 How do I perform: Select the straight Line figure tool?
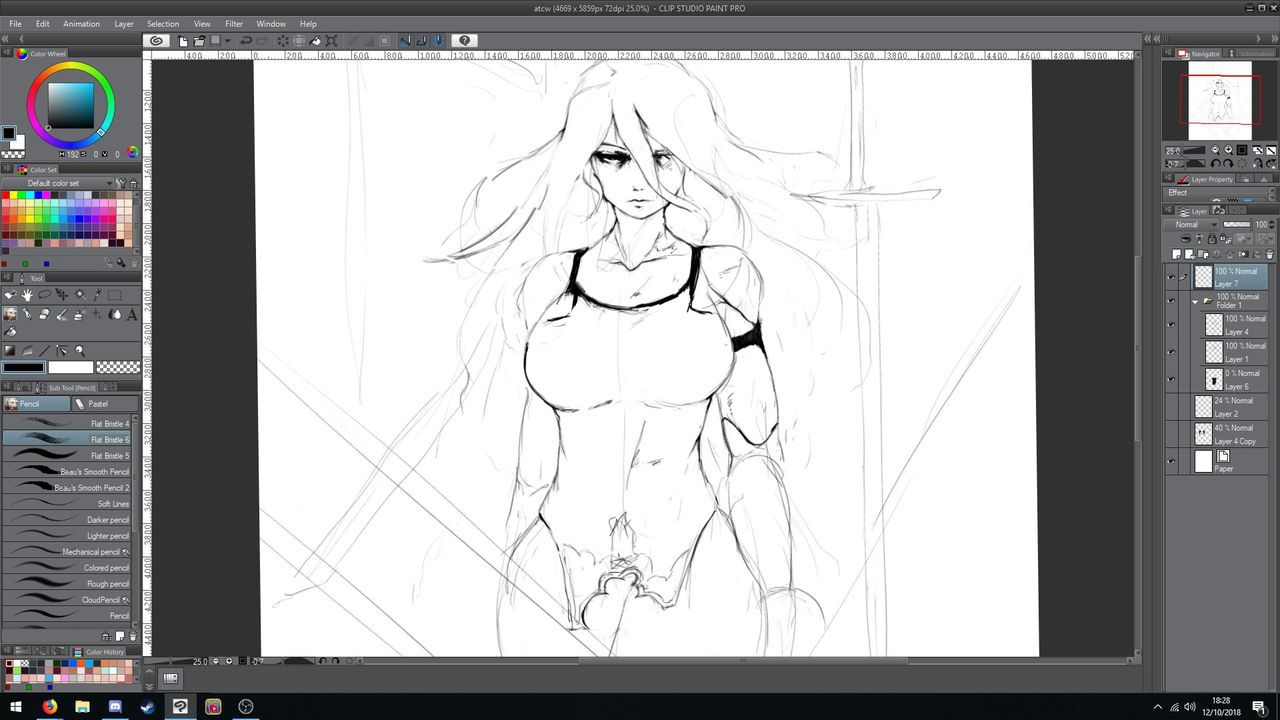(x=44, y=350)
